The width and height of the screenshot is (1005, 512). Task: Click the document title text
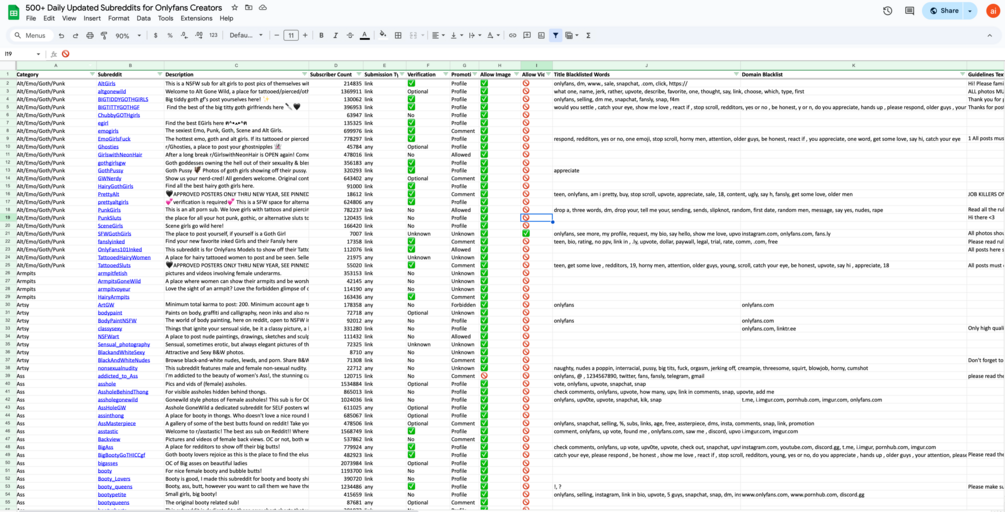(124, 8)
